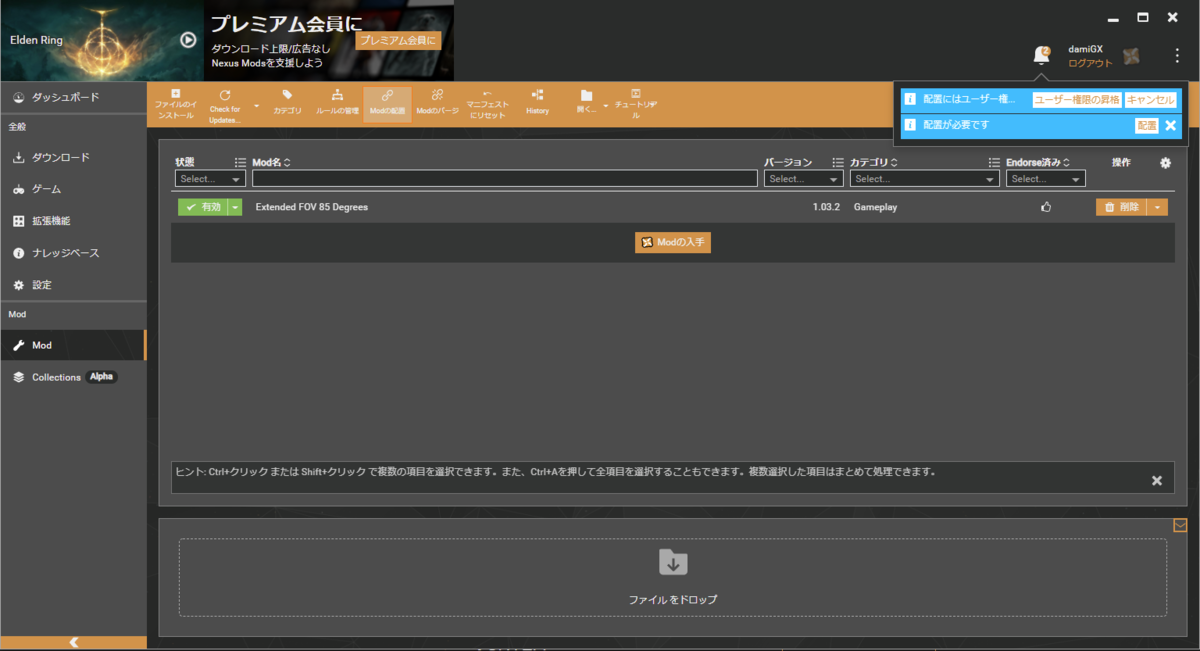Click Modのパージ purge button
This screenshot has width=1200, height=651.
(437, 104)
